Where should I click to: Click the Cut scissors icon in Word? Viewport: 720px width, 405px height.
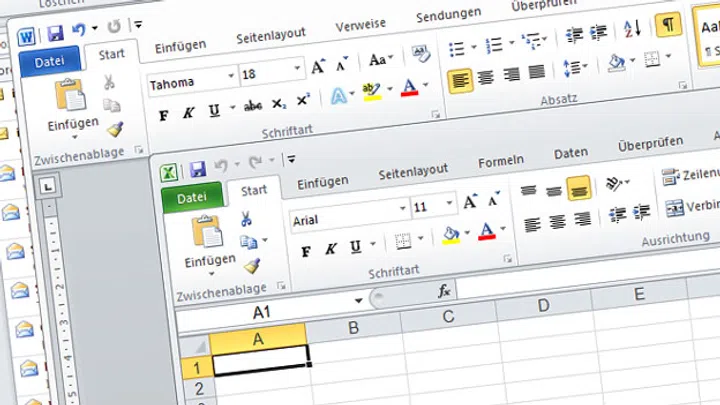tap(109, 82)
